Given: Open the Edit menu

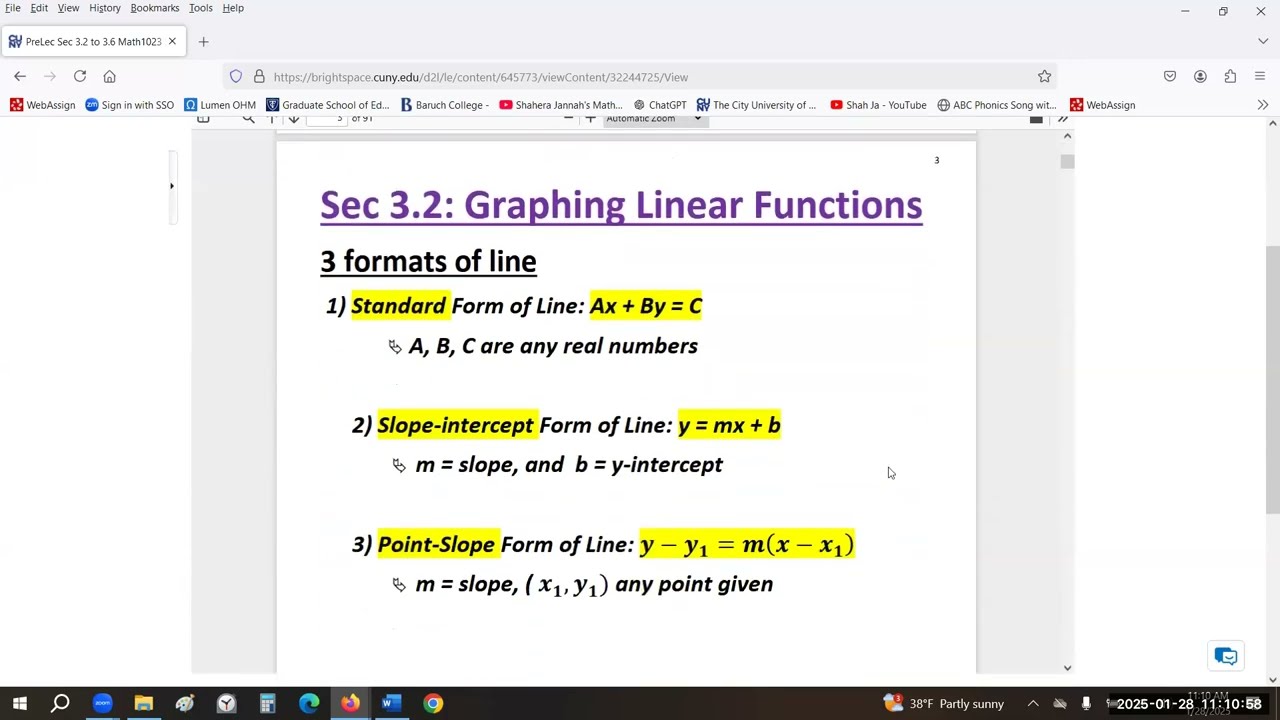Looking at the screenshot, I should [x=39, y=8].
